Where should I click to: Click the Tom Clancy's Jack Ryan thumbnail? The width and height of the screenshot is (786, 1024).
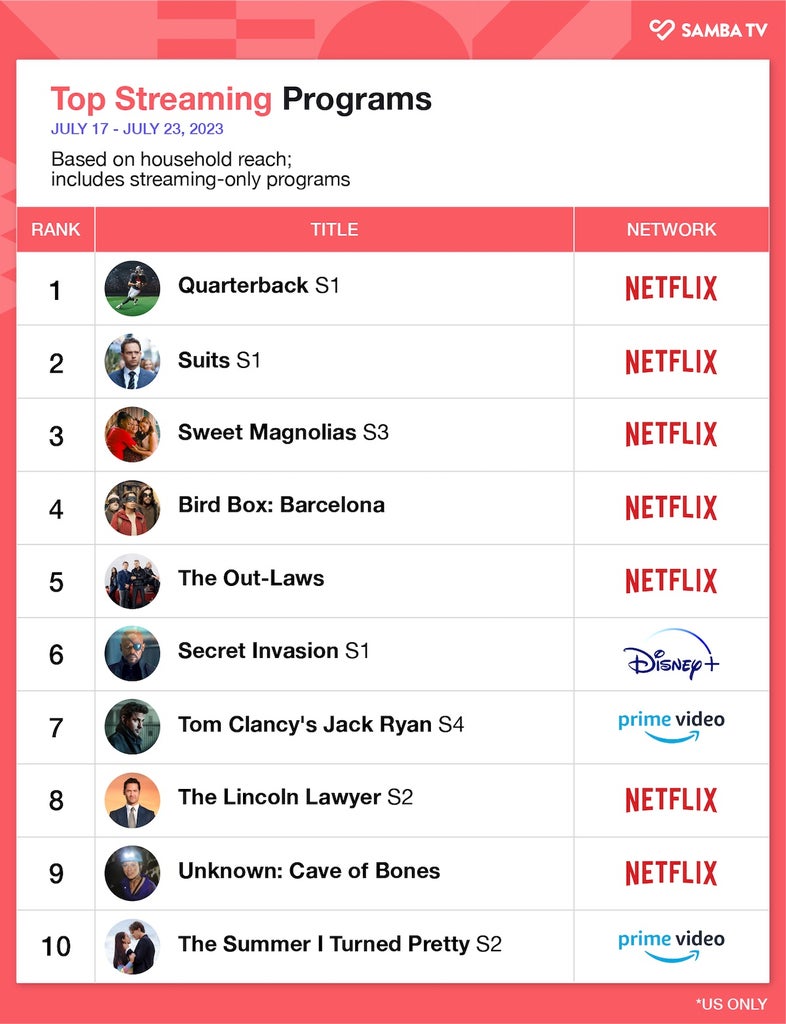(133, 727)
